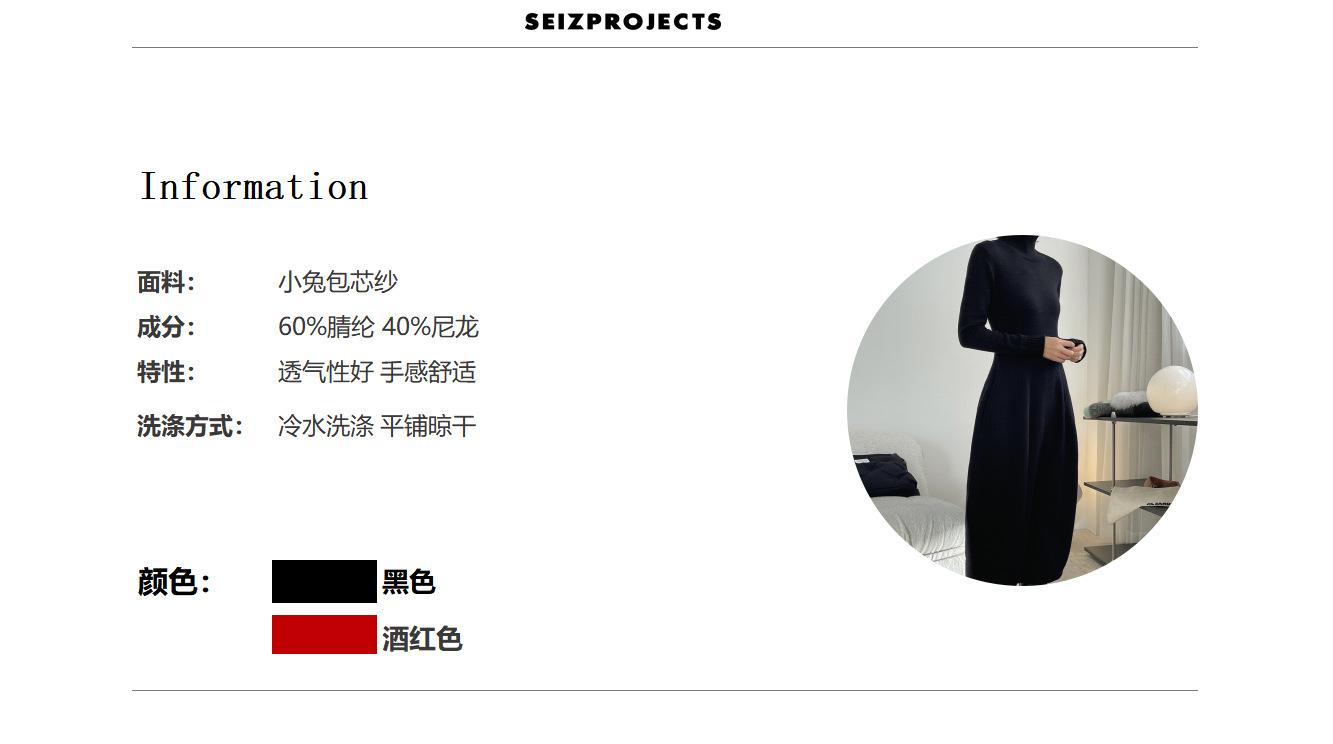Select the Information heading

(254, 187)
